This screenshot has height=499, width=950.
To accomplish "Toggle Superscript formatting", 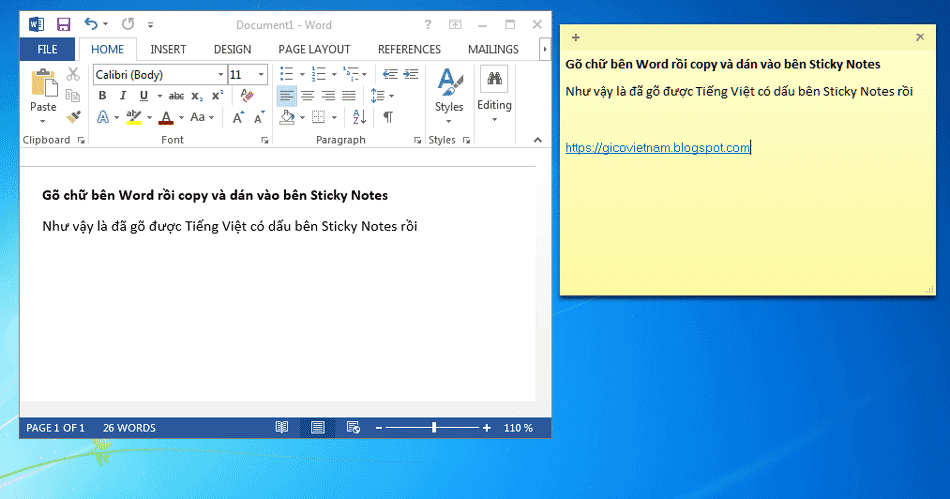I will tap(218, 96).
